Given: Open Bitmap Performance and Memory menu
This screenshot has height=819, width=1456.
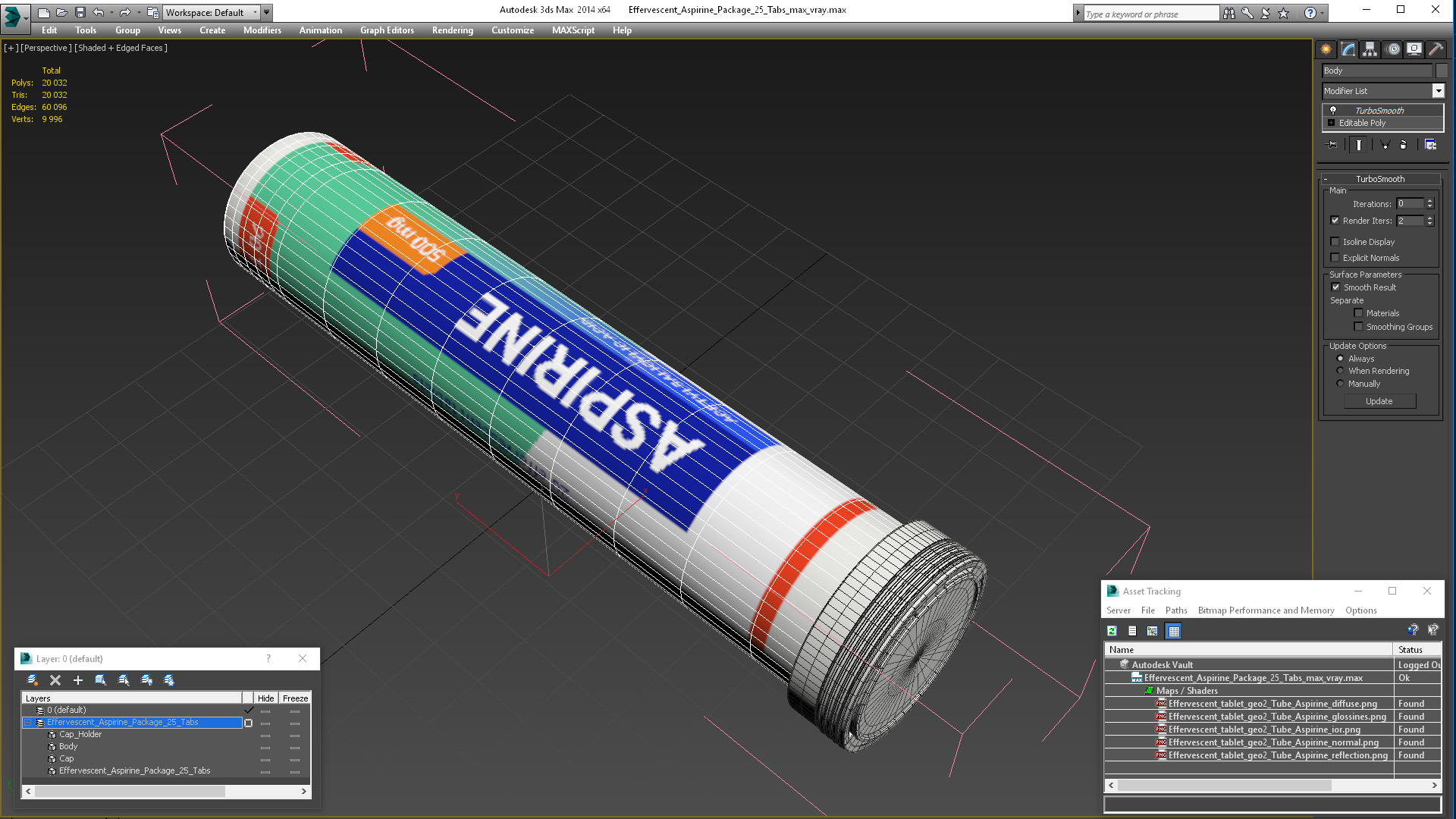Looking at the screenshot, I should tap(1265, 610).
